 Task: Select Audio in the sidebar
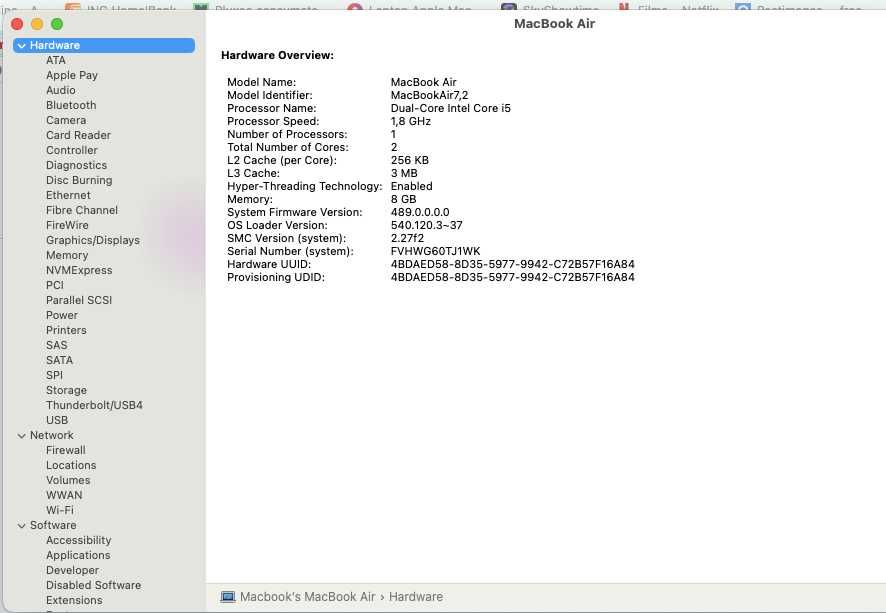coord(60,90)
